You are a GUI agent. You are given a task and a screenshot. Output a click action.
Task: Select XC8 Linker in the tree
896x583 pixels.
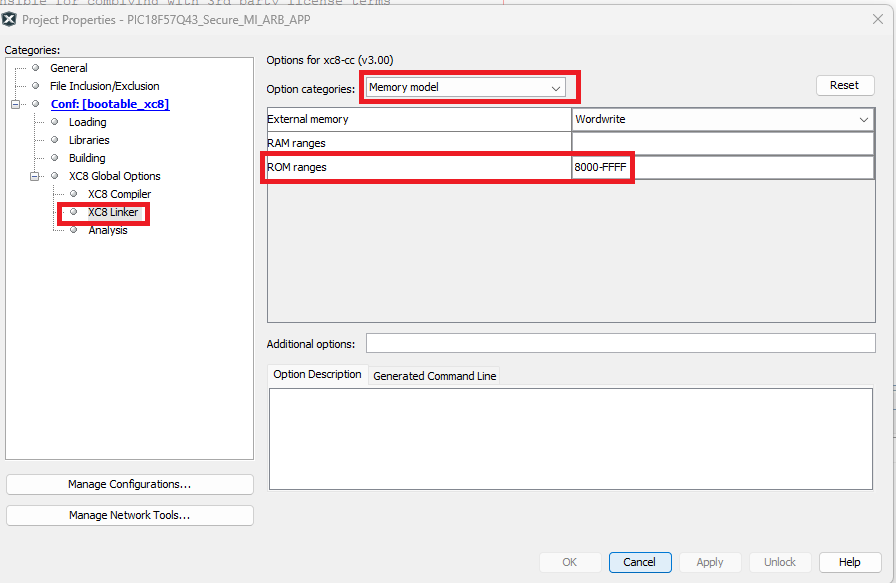pyautogui.click(x=112, y=212)
